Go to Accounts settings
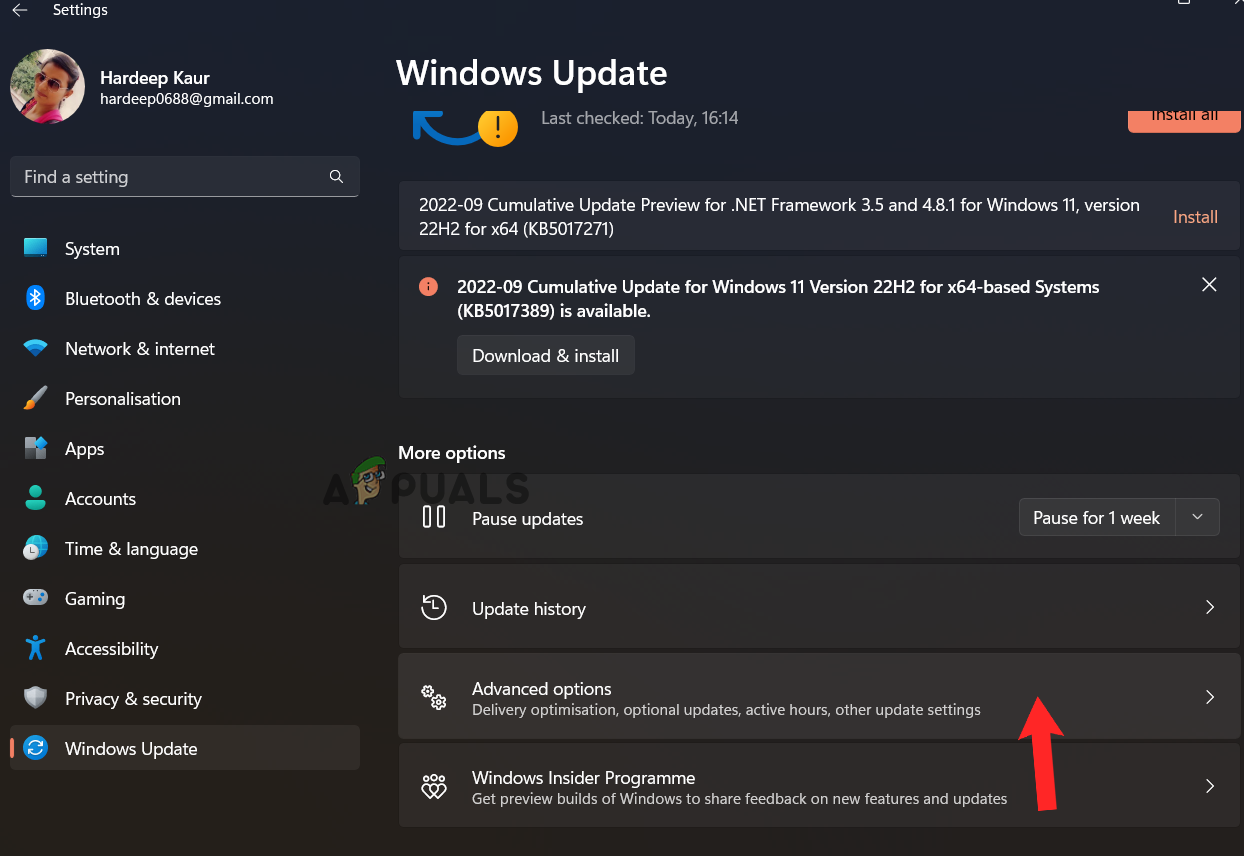 [x=100, y=499]
